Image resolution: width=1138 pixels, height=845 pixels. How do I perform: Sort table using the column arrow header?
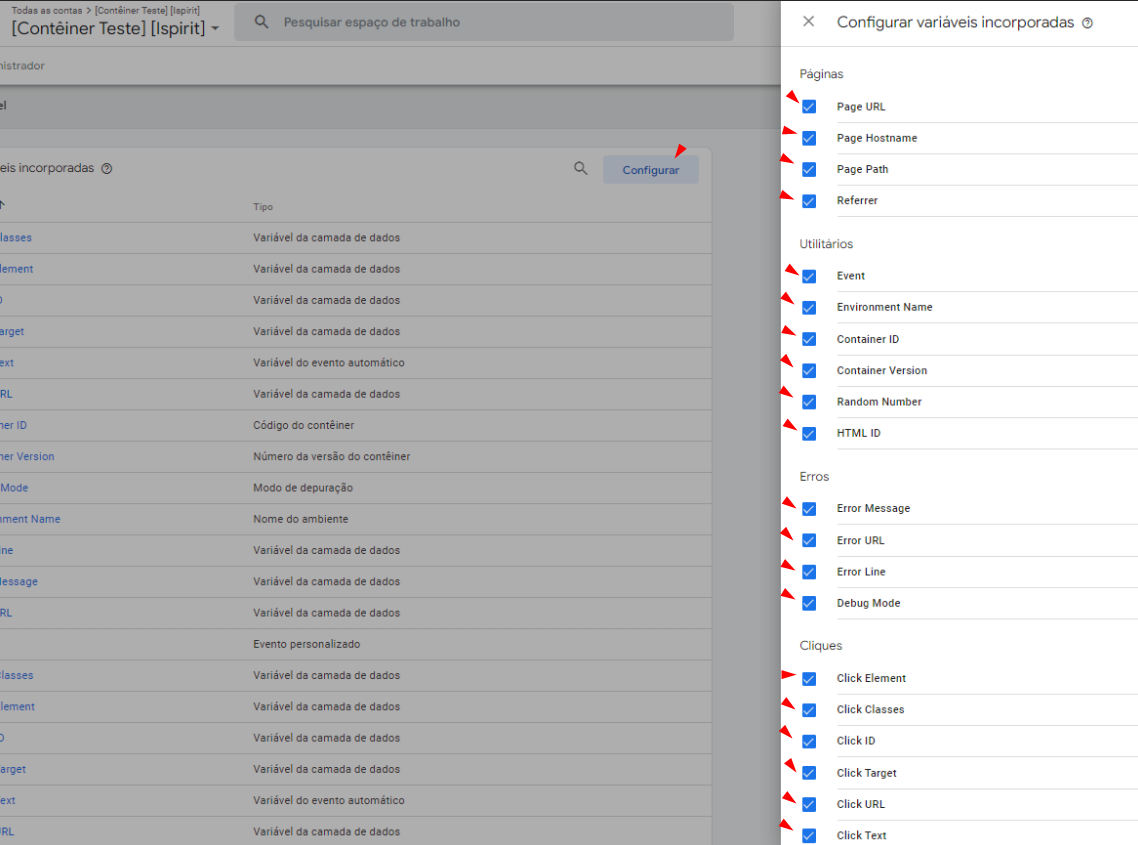tap(2, 206)
